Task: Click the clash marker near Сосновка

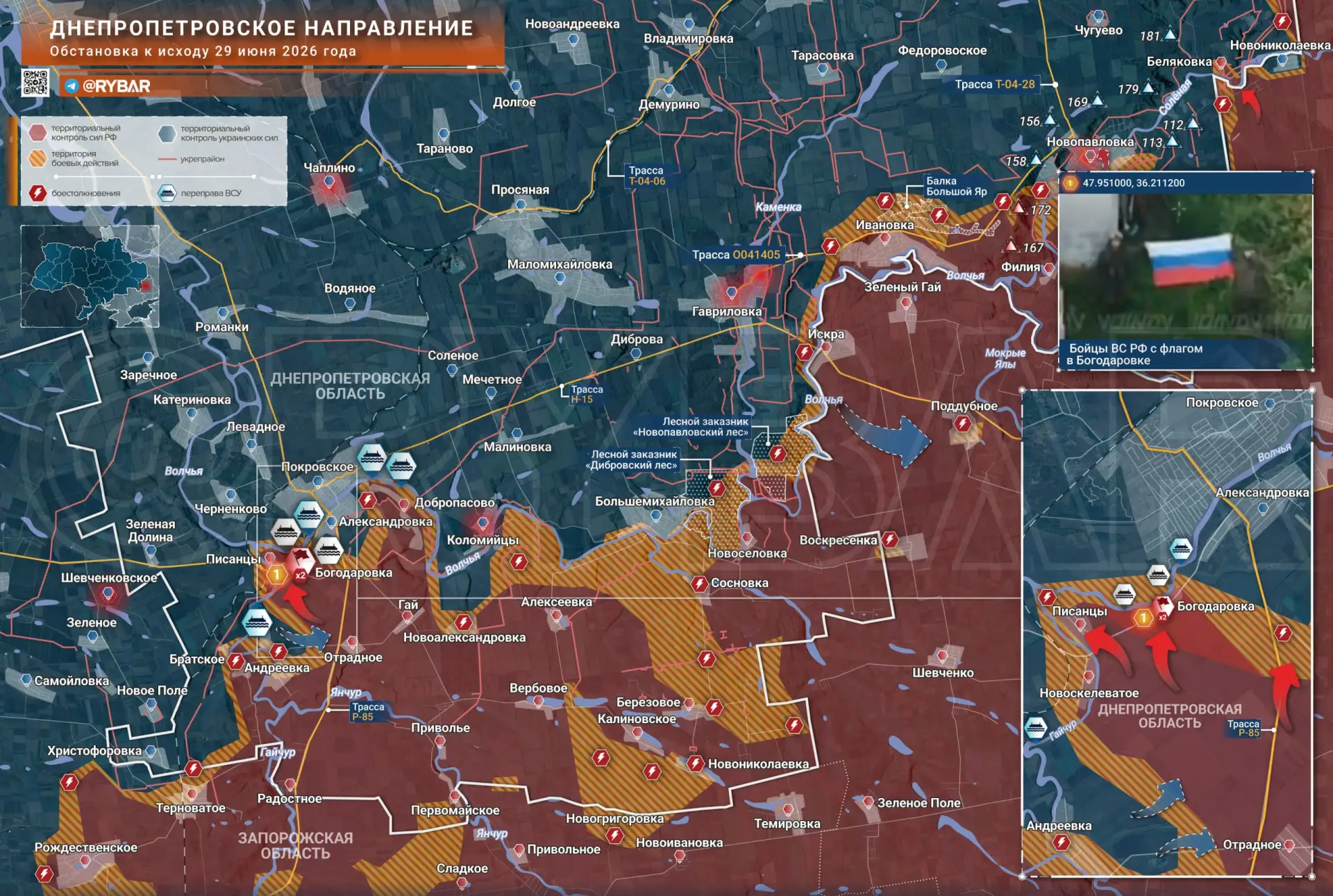Action: click(699, 584)
